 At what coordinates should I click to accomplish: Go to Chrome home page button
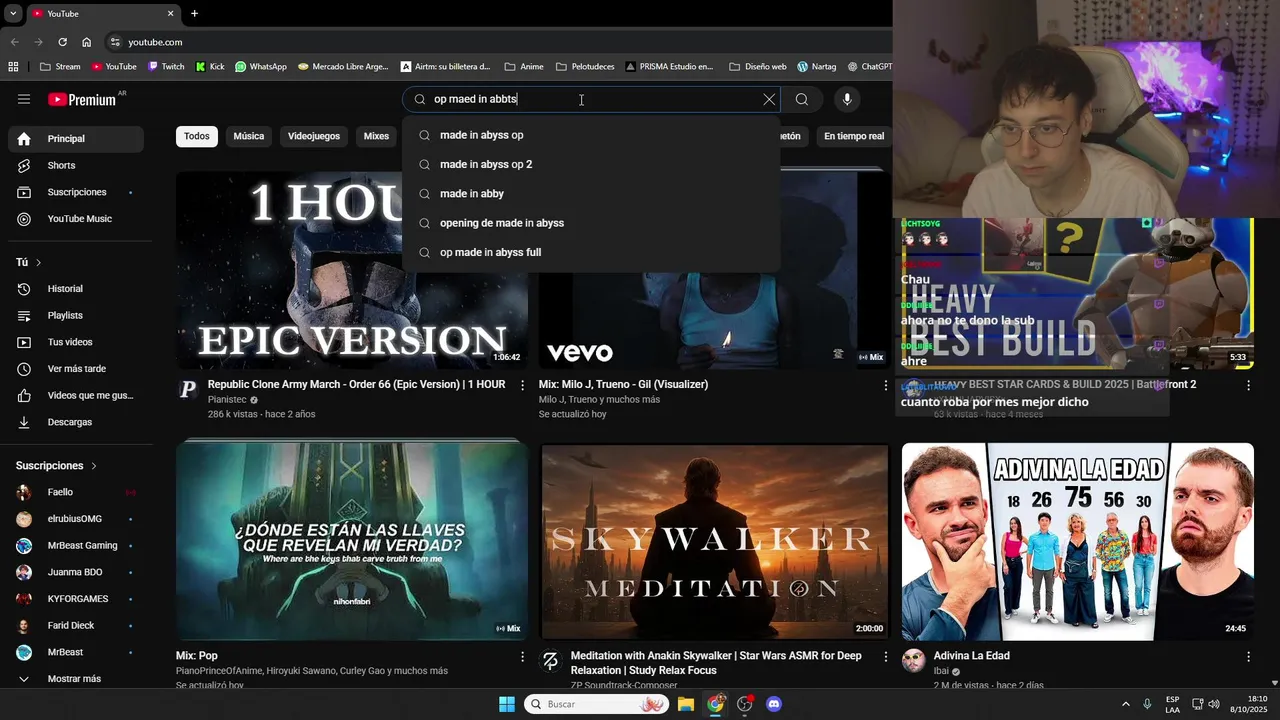pos(87,42)
